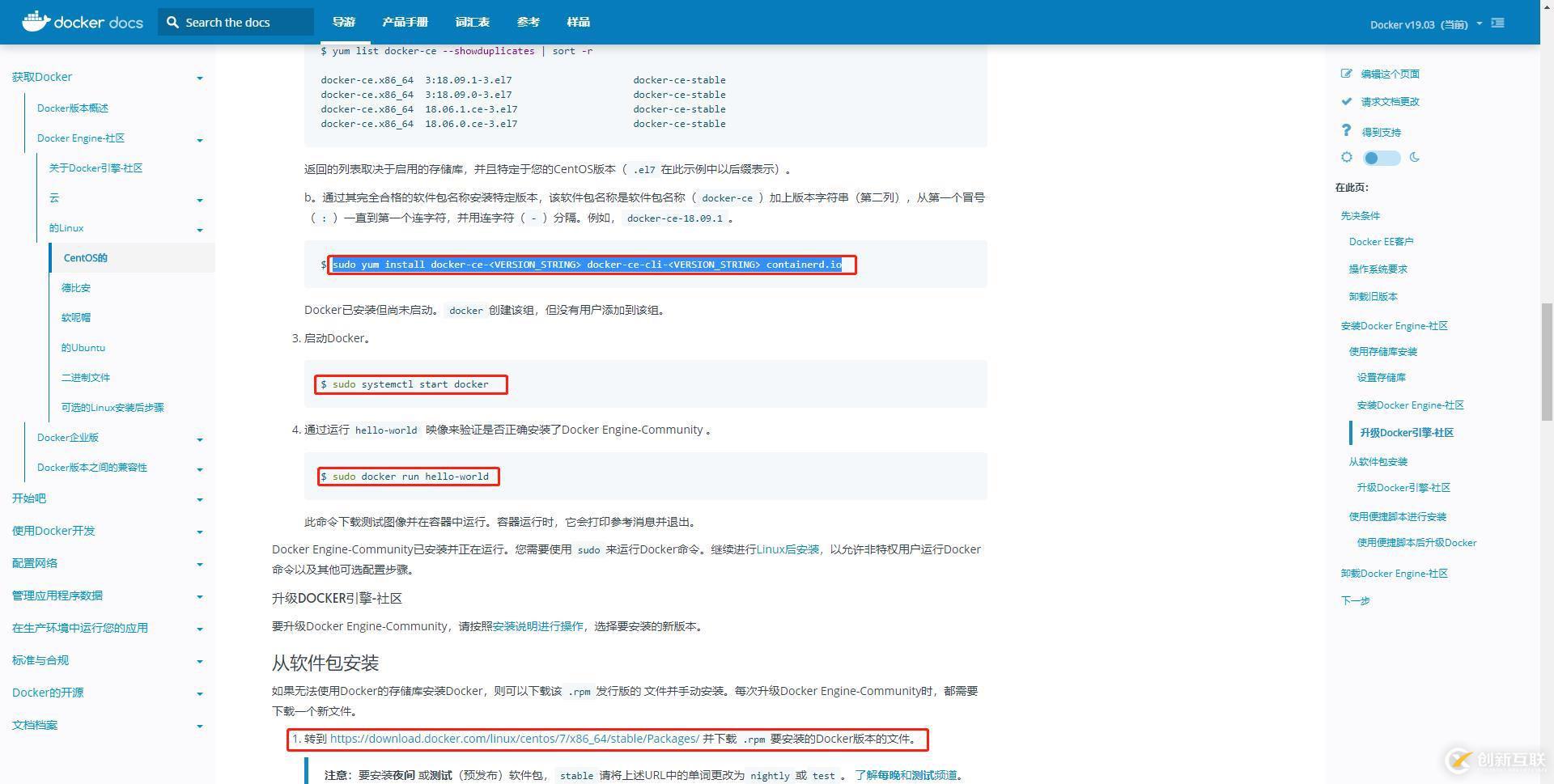Collapse the 的Linux sidebar arrow
This screenshot has height=784, width=1554.
pyautogui.click(x=200, y=230)
